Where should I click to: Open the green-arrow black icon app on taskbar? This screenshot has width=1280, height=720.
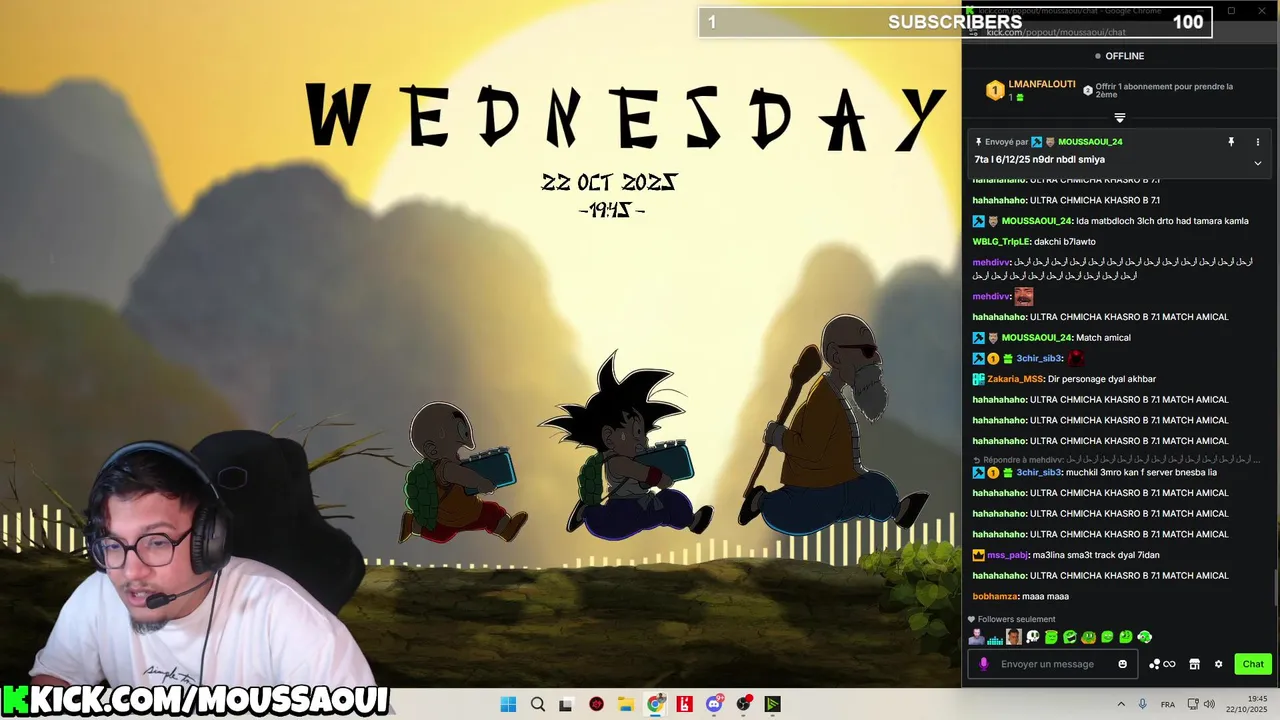point(773,704)
